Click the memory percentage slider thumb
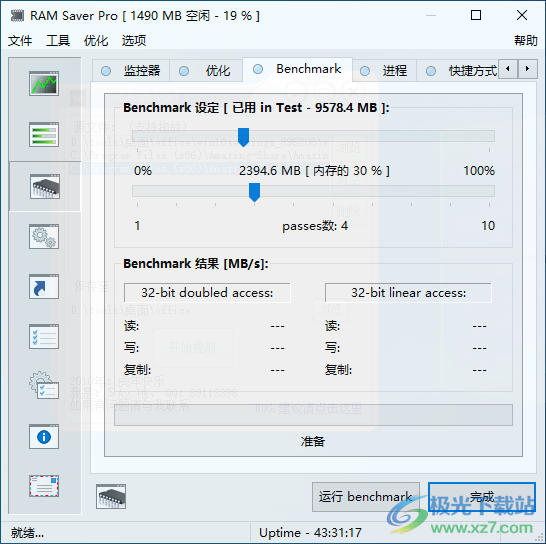The width and height of the screenshot is (546, 544). click(243, 137)
